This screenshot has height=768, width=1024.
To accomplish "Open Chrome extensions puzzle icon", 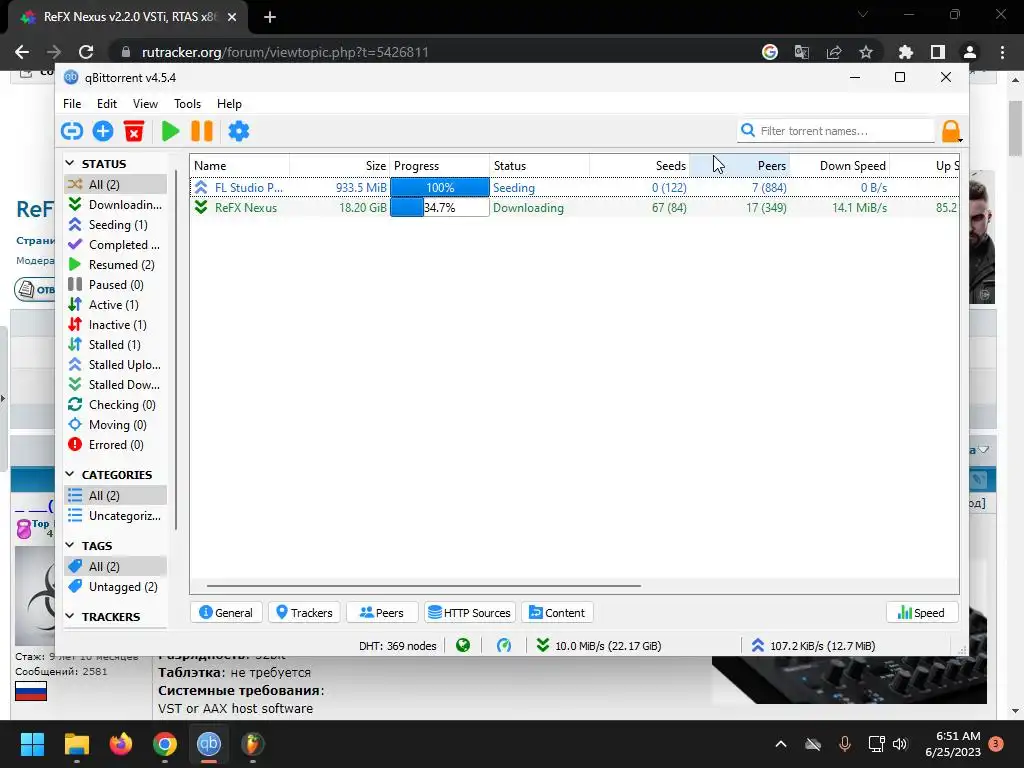I will pos(905,52).
